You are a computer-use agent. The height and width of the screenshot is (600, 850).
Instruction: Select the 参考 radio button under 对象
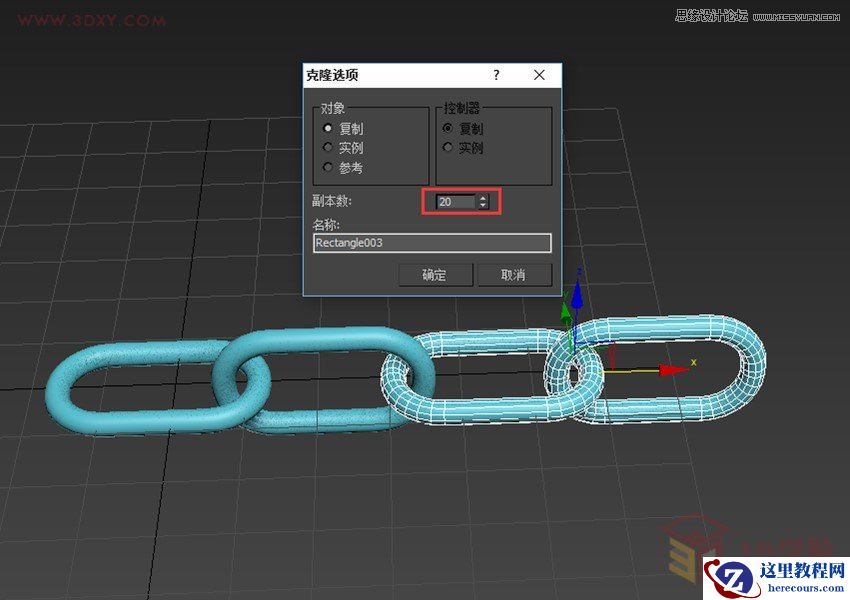(327, 166)
